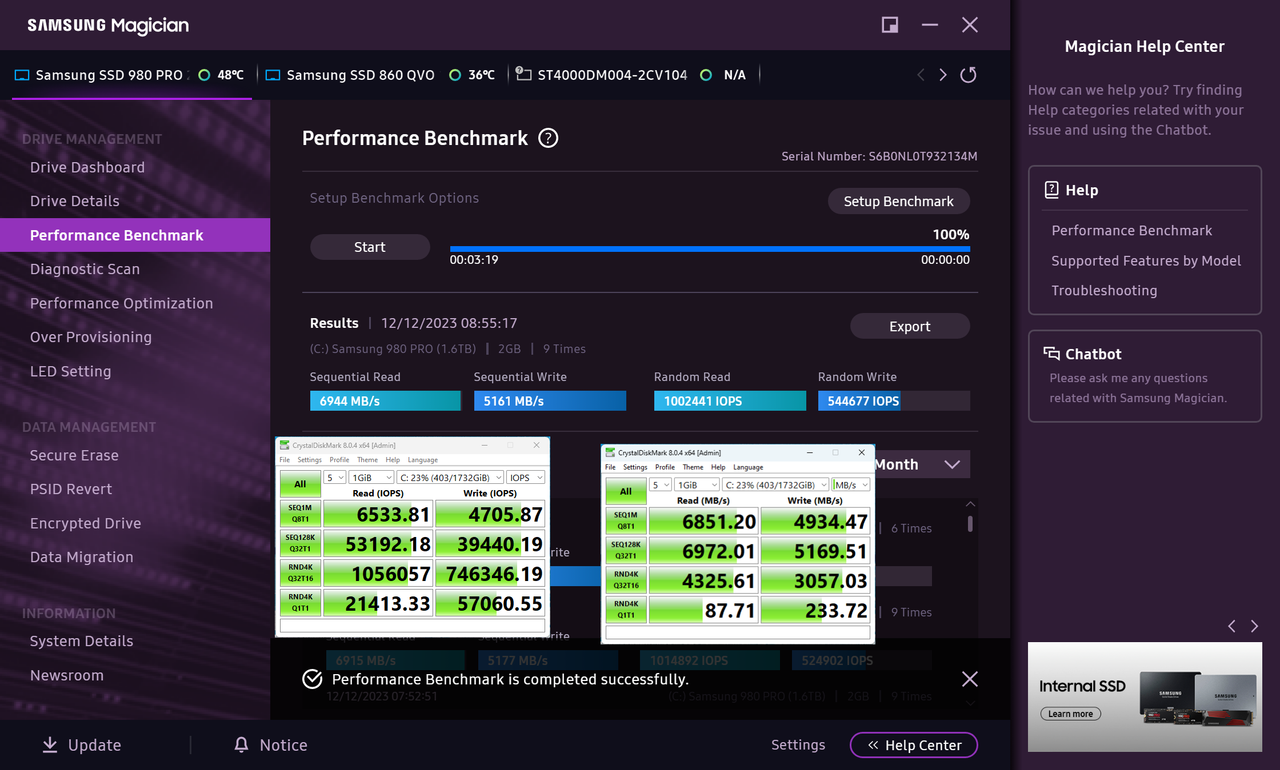Change units using the IOPS dropdown
Image resolution: width=1280 pixels, height=770 pixels.
click(x=525, y=477)
